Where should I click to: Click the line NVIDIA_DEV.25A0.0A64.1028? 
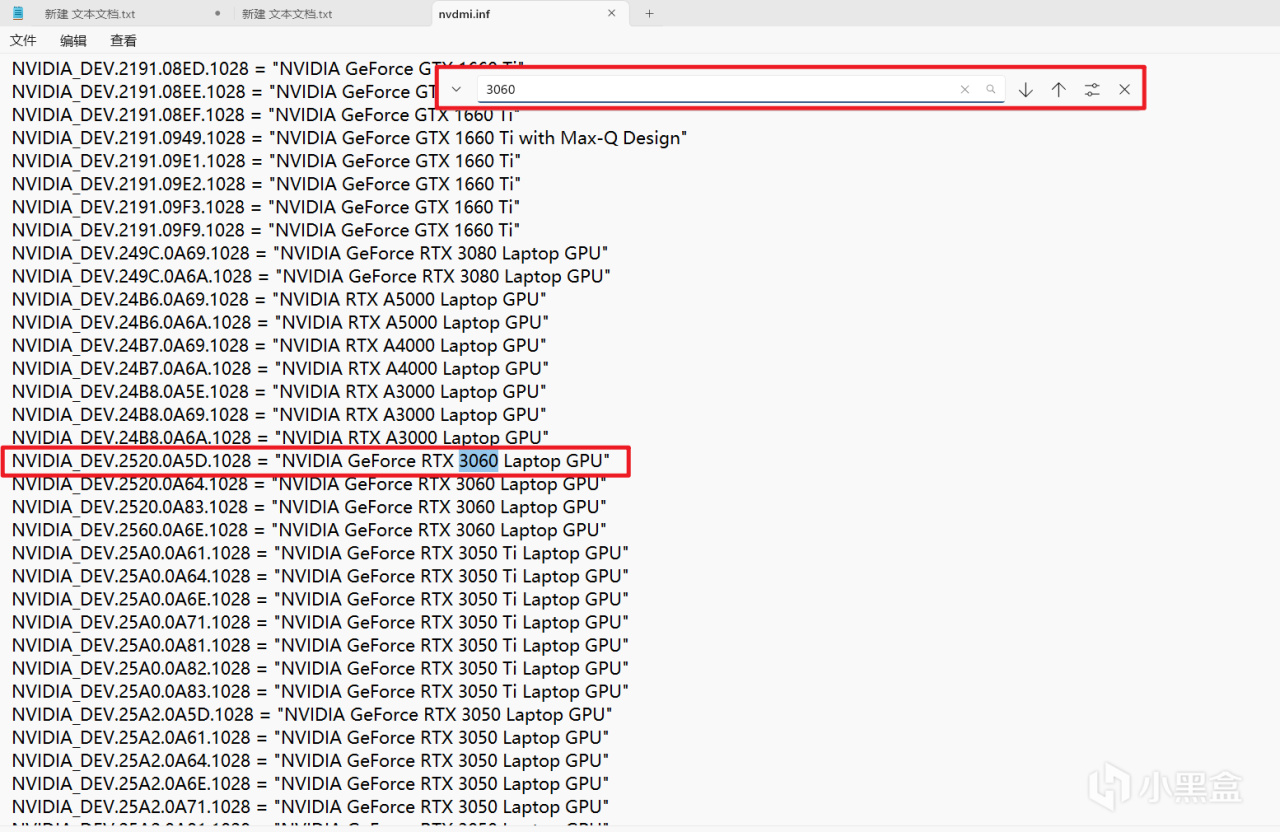(x=320, y=576)
